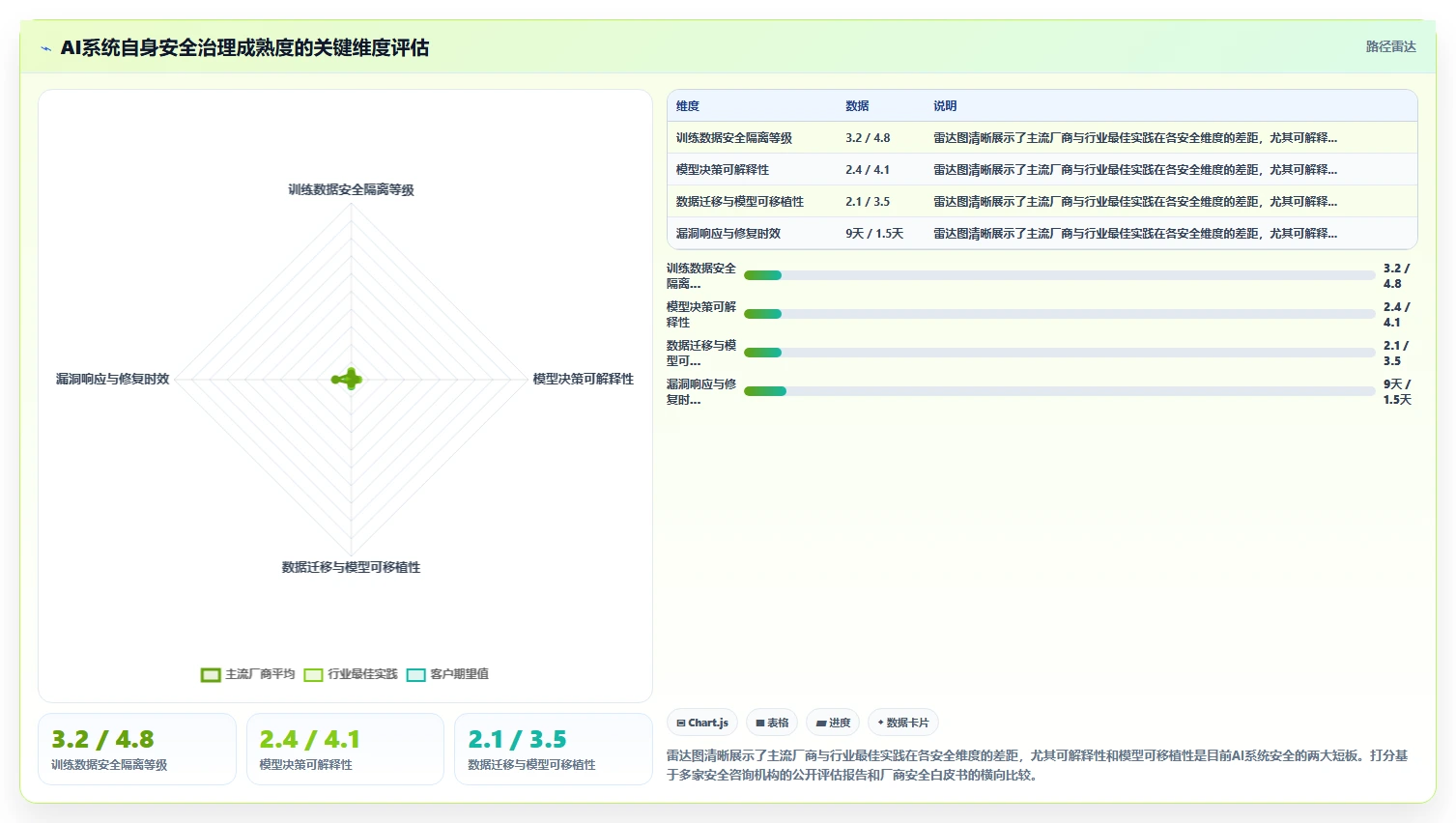
Task: Toggle the 行业最佳实践 legend swatch
Action: pos(313,674)
